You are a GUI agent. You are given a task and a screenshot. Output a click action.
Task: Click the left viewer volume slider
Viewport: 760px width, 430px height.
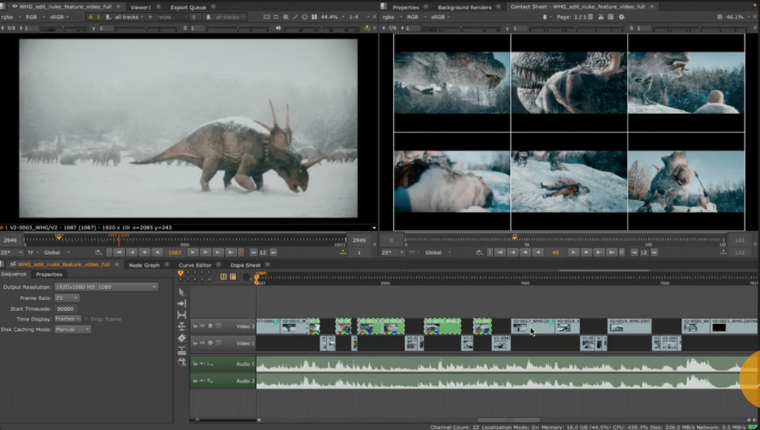click(324, 29)
